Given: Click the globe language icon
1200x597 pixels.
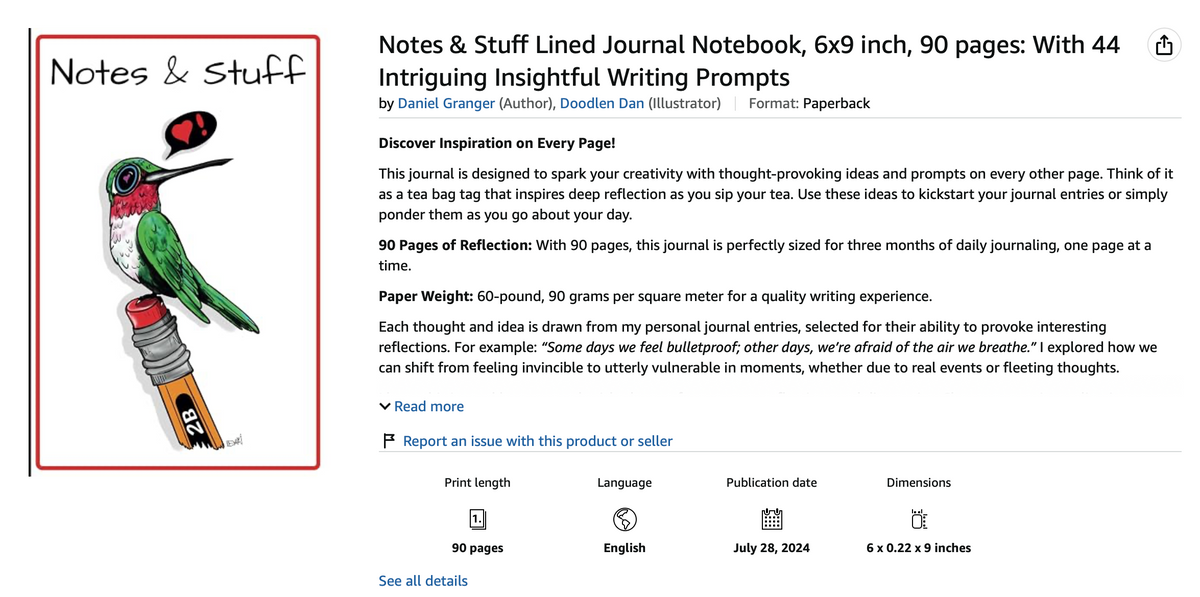Looking at the screenshot, I should (x=624, y=518).
